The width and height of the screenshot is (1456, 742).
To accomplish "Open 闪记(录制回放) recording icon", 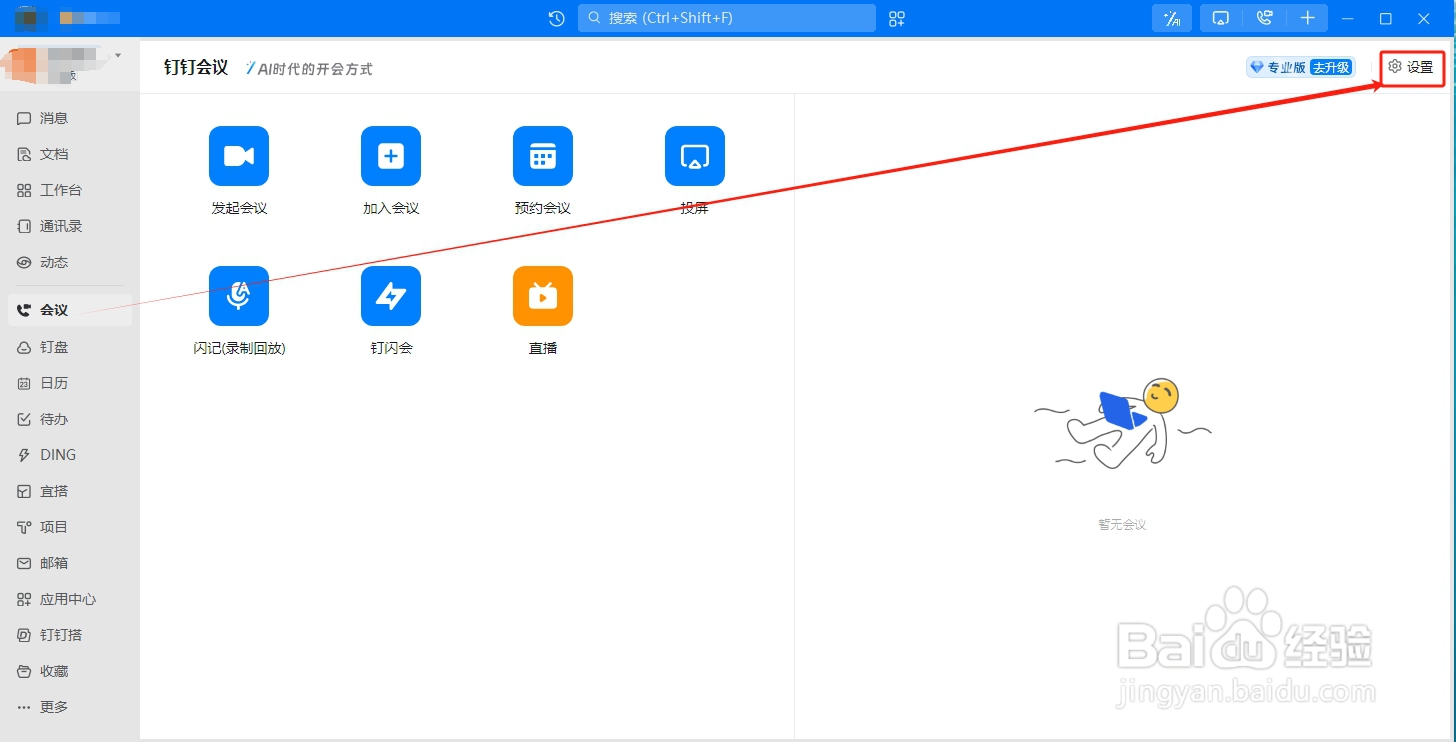I will click(239, 296).
